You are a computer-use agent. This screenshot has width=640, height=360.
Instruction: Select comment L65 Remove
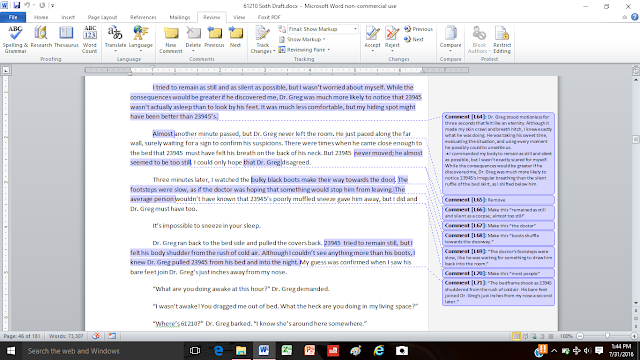[x=498, y=200]
